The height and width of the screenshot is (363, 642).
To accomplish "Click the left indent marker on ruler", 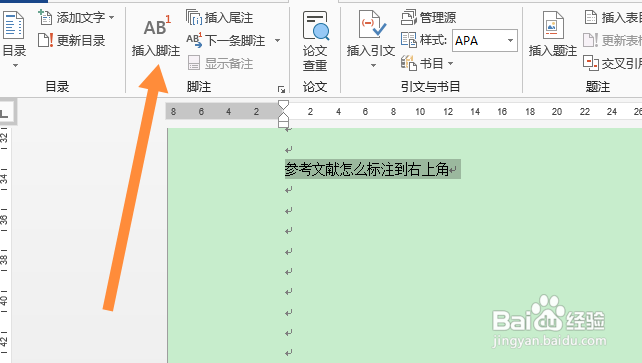I will (x=284, y=123).
